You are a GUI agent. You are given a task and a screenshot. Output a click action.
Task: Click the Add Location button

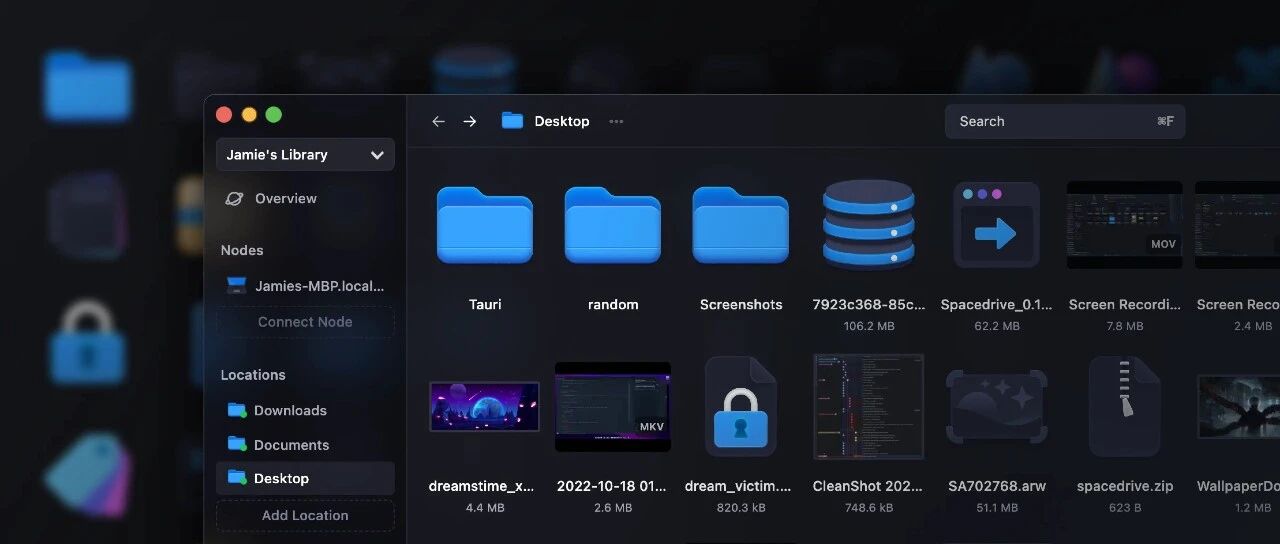point(305,515)
